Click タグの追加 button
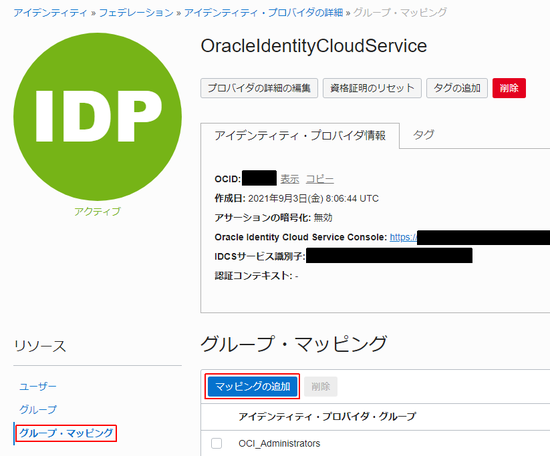The width and height of the screenshot is (550, 456). 457,88
